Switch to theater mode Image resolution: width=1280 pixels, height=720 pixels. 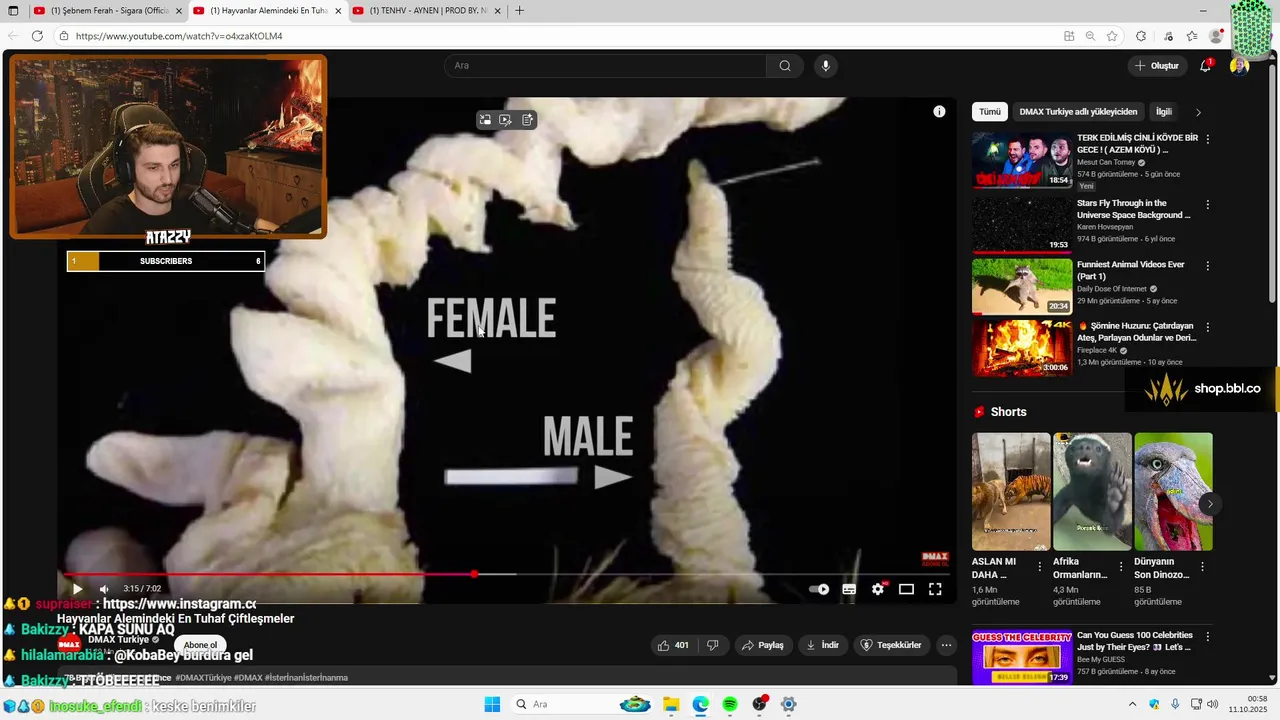click(x=906, y=589)
